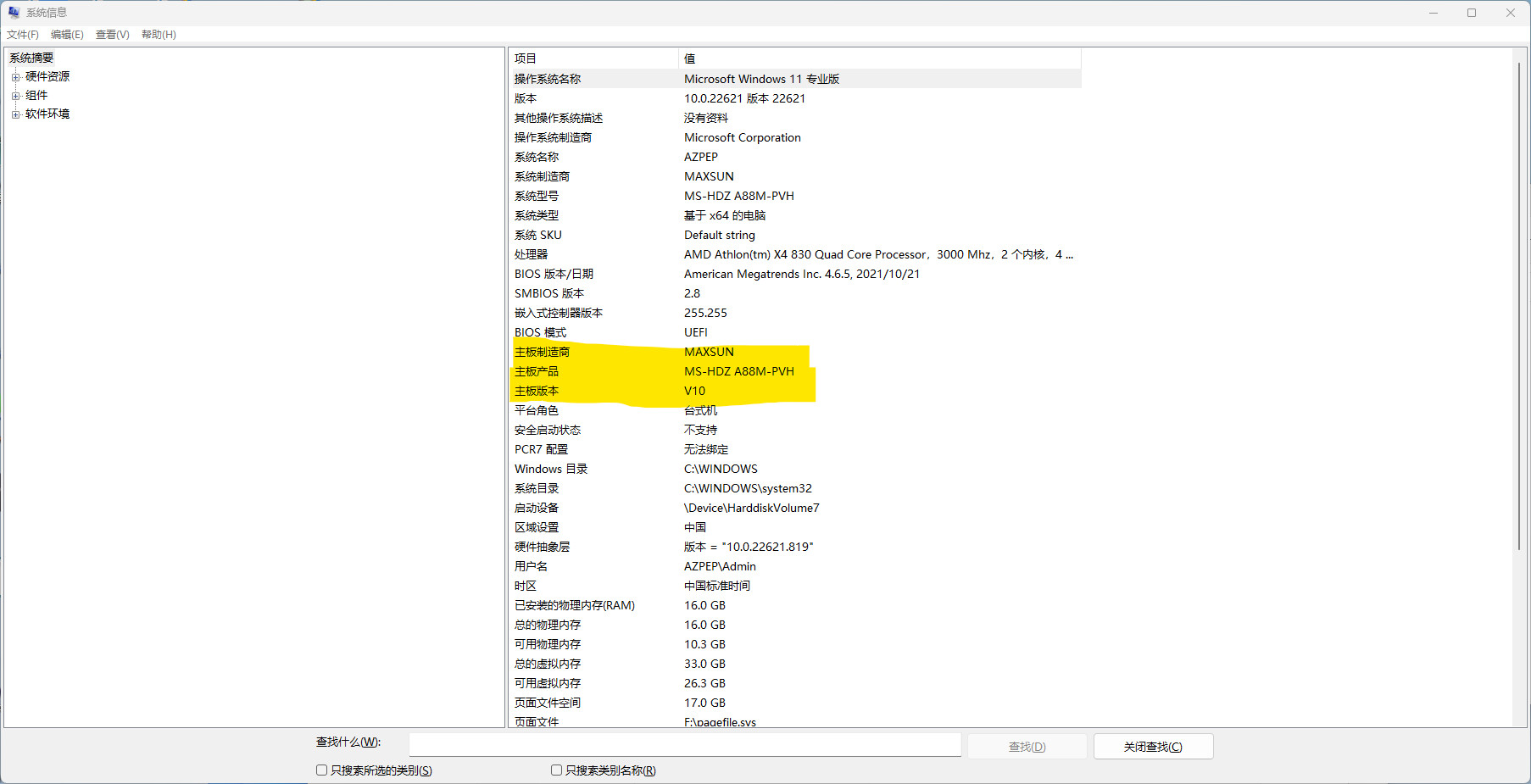Select the 可用物理内存 row
The height and width of the screenshot is (784, 1531).
[795, 644]
